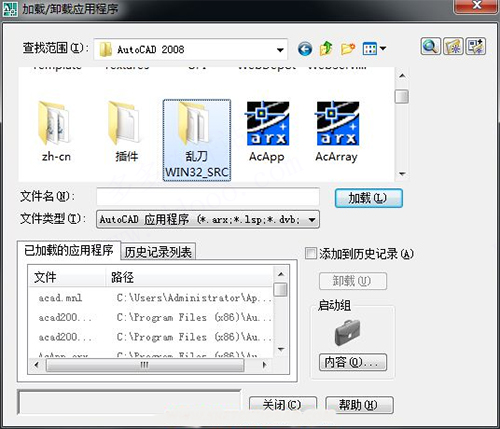Go back to the previous folder
The image size is (500, 429).
click(x=305, y=49)
